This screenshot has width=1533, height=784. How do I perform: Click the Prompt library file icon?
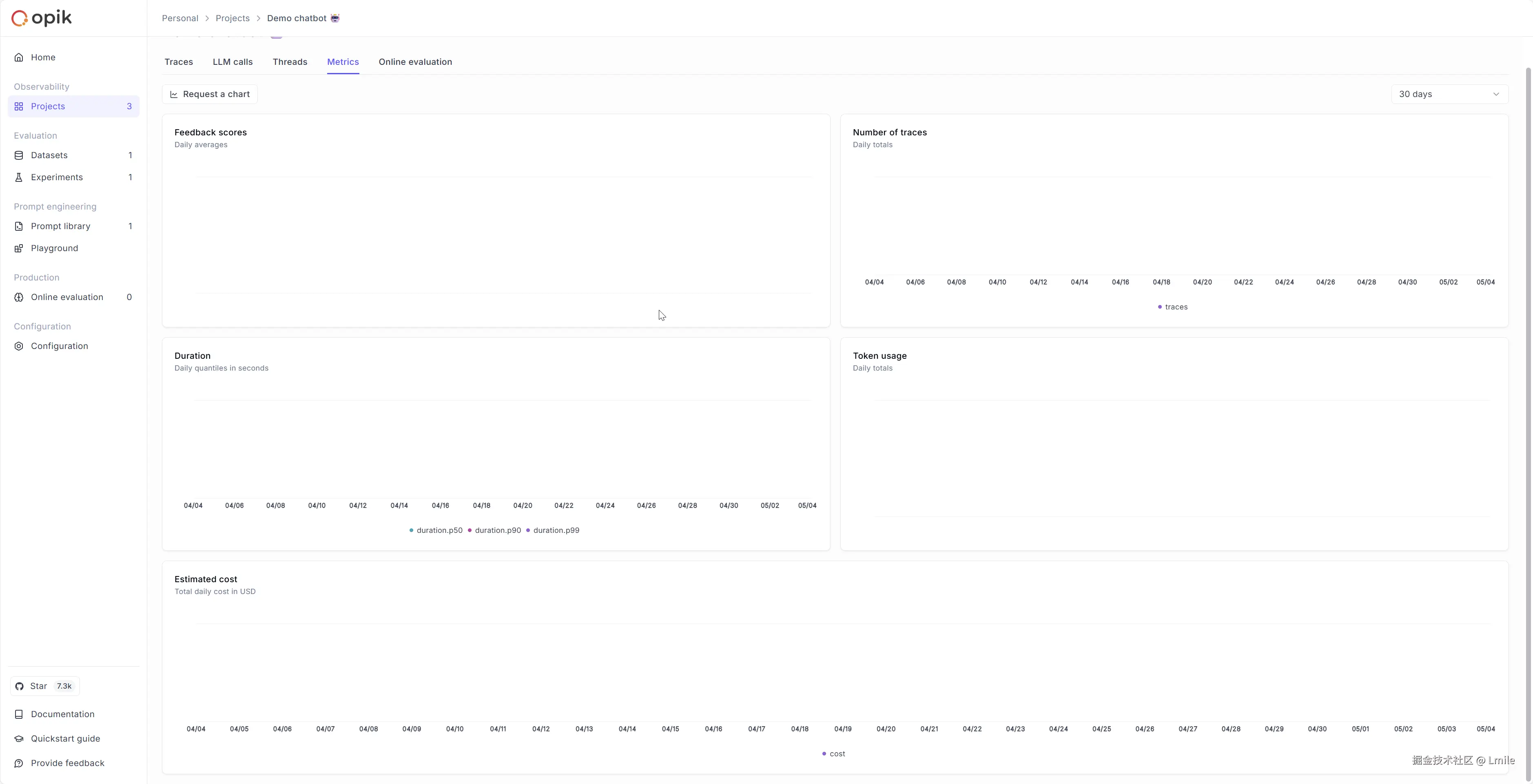pyautogui.click(x=19, y=226)
